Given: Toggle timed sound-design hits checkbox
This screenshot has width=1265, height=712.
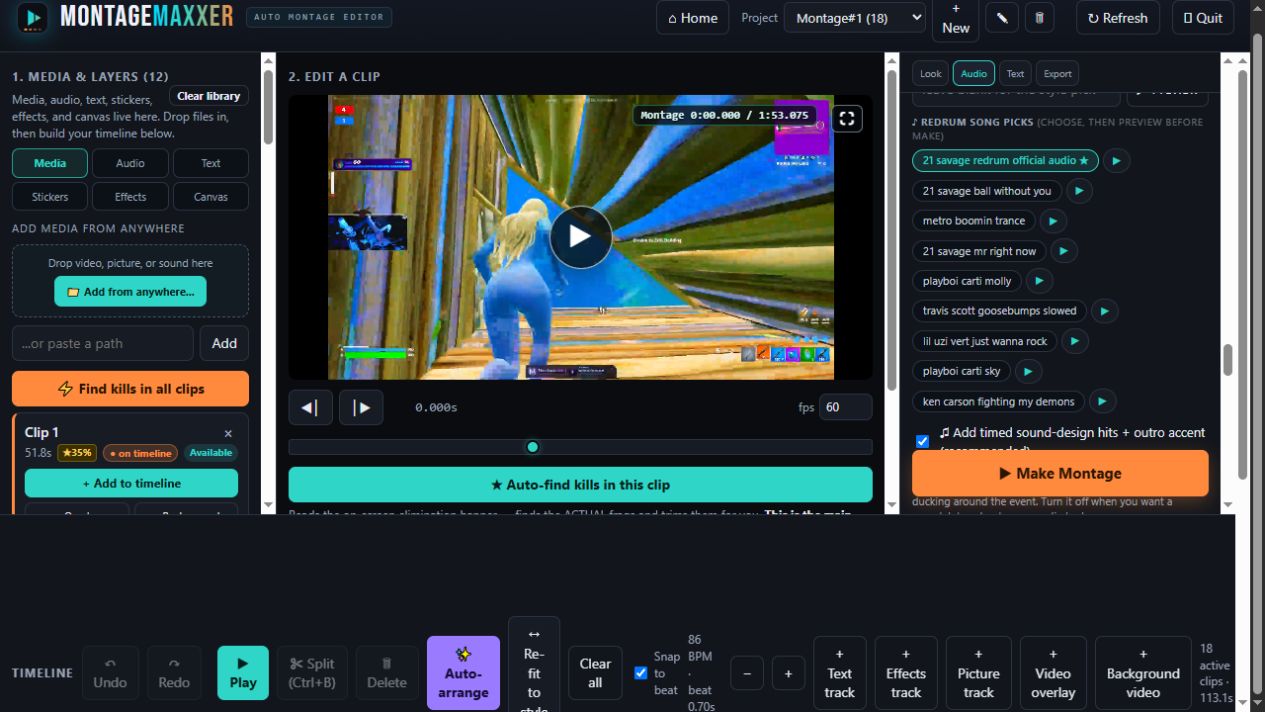Looking at the screenshot, I should click(922, 441).
